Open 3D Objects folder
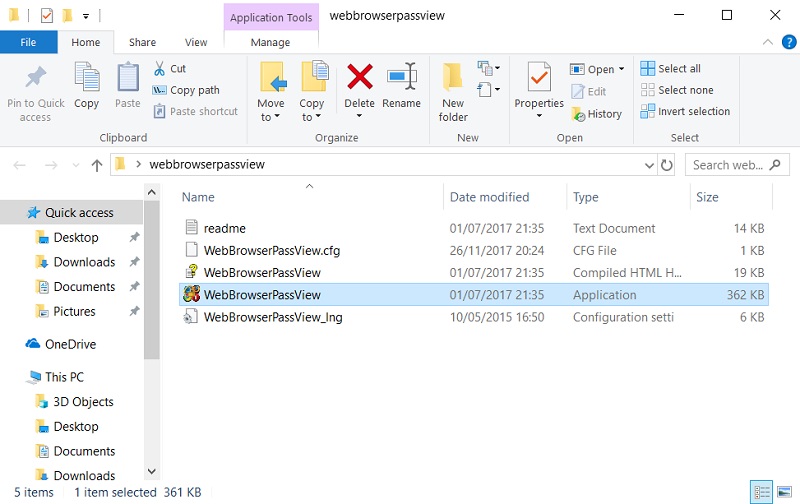 (83, 402)
